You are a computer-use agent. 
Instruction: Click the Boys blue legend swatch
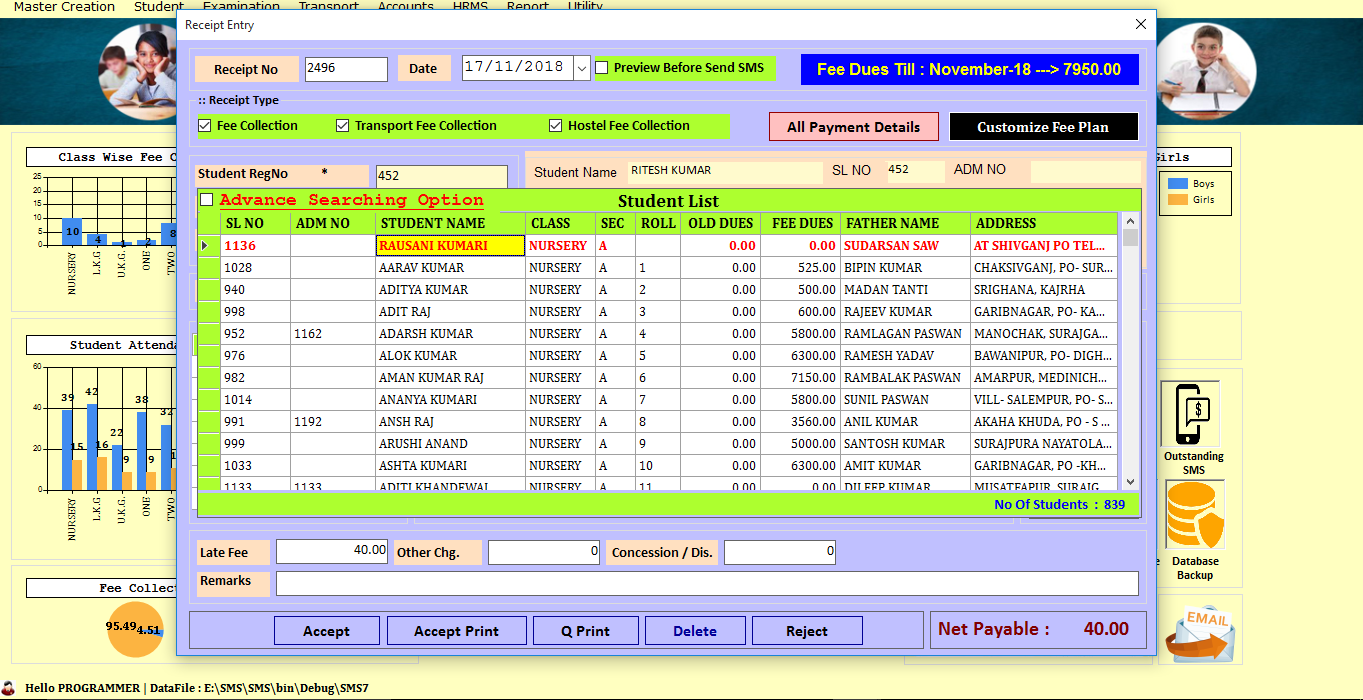coord(1178,184)
